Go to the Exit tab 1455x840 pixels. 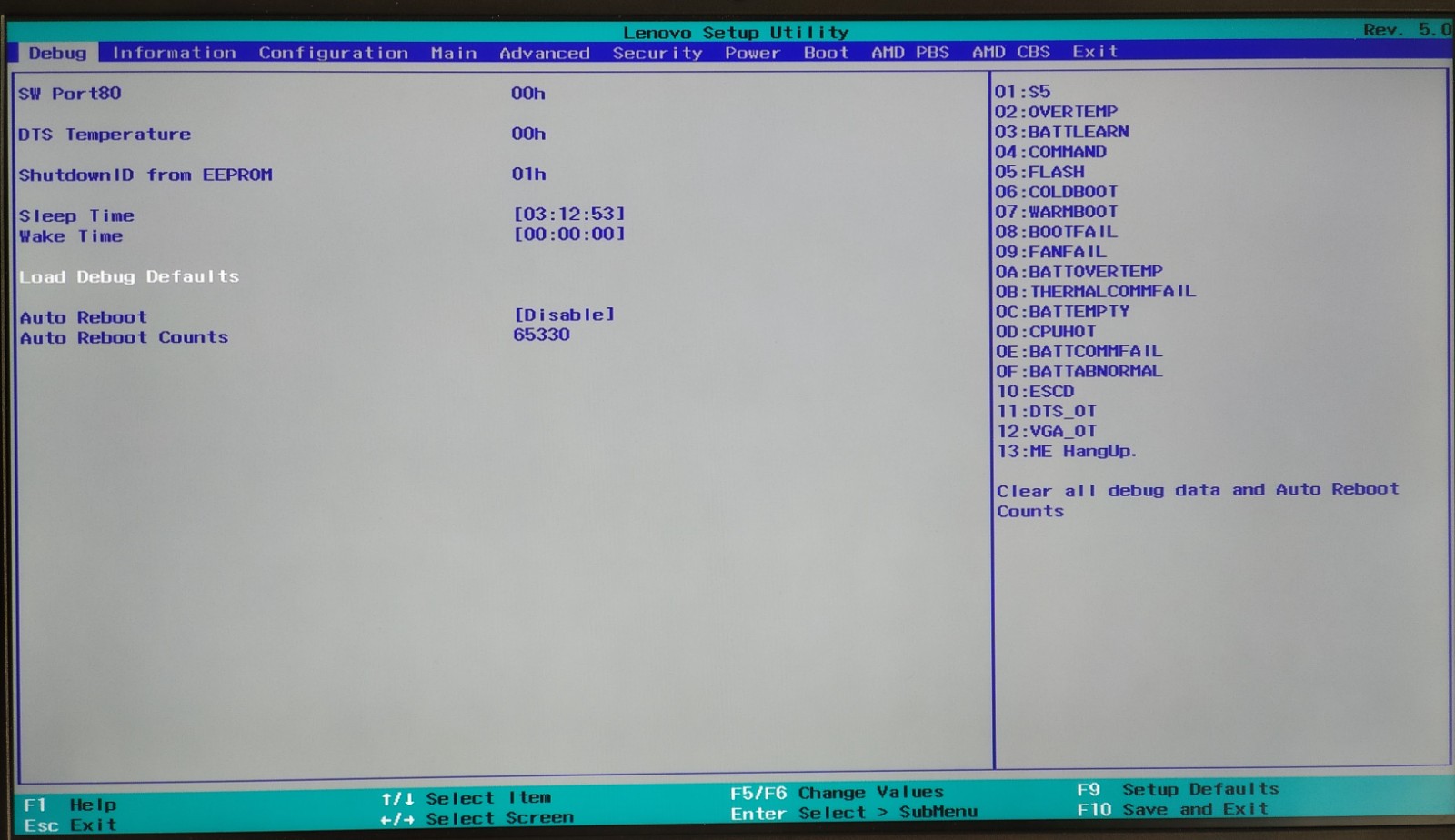pos(1094,51)
